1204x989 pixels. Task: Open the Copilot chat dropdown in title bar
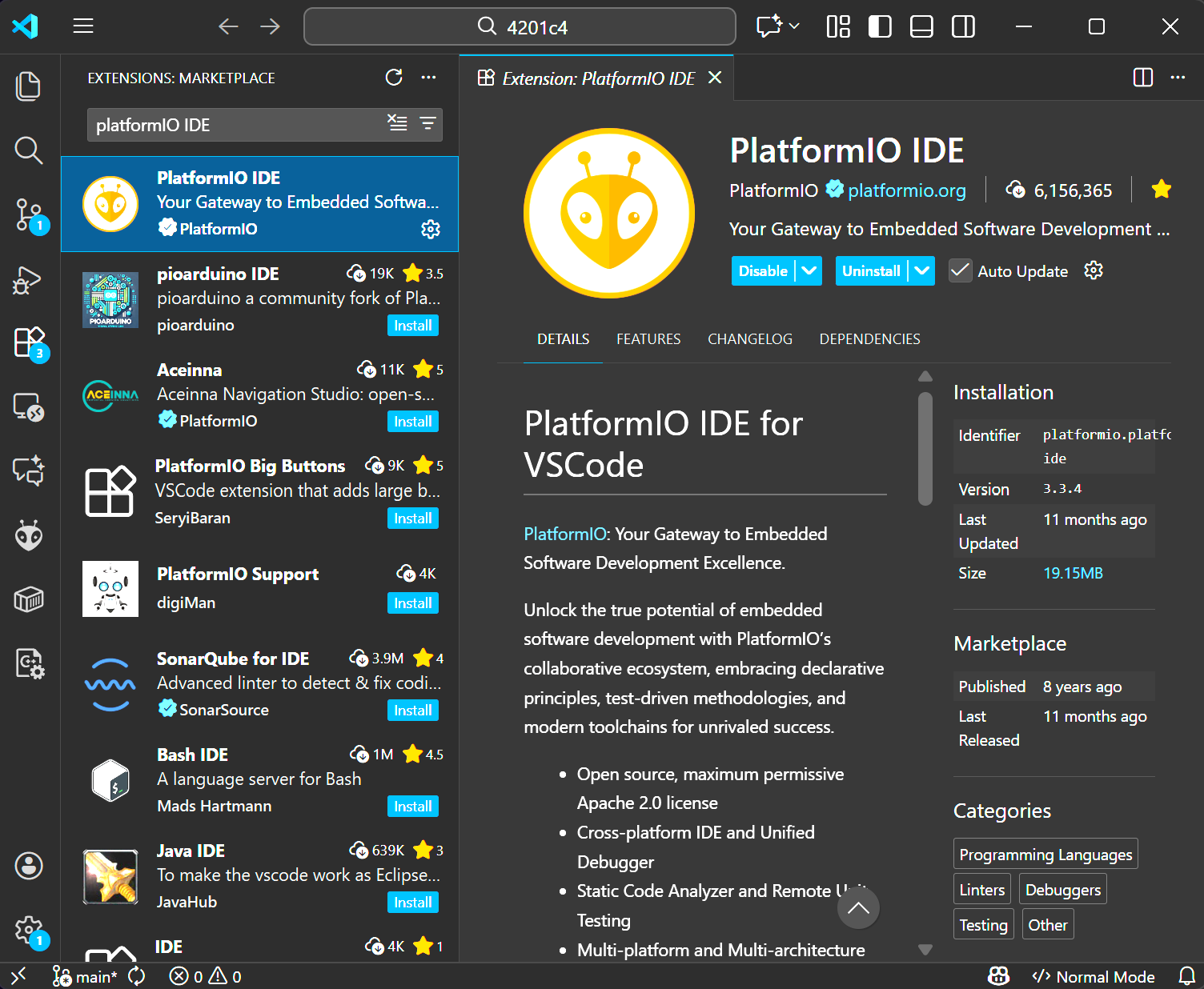794,26
